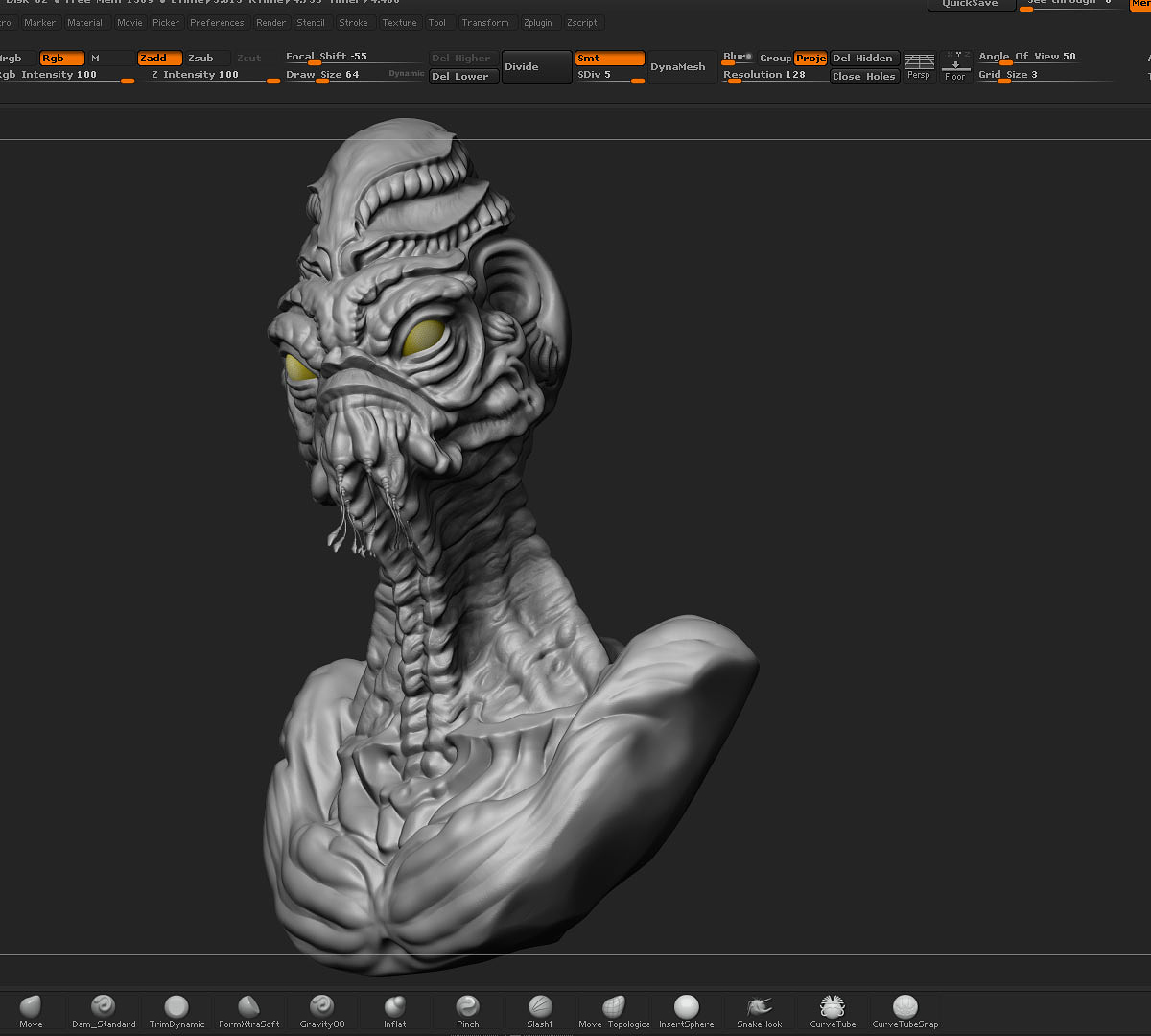Open the Marker menu

click(x=40, y=22)
